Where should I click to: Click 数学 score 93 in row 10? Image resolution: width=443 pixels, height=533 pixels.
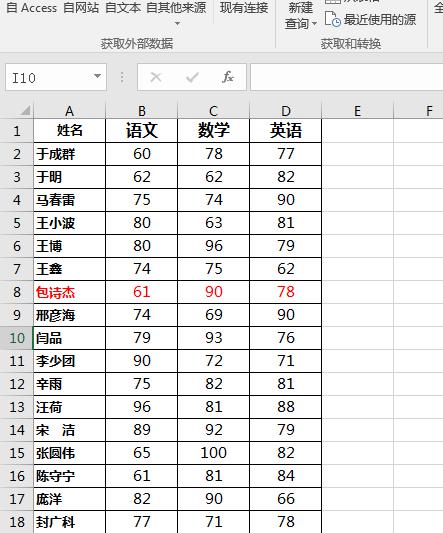pos(214,338)
